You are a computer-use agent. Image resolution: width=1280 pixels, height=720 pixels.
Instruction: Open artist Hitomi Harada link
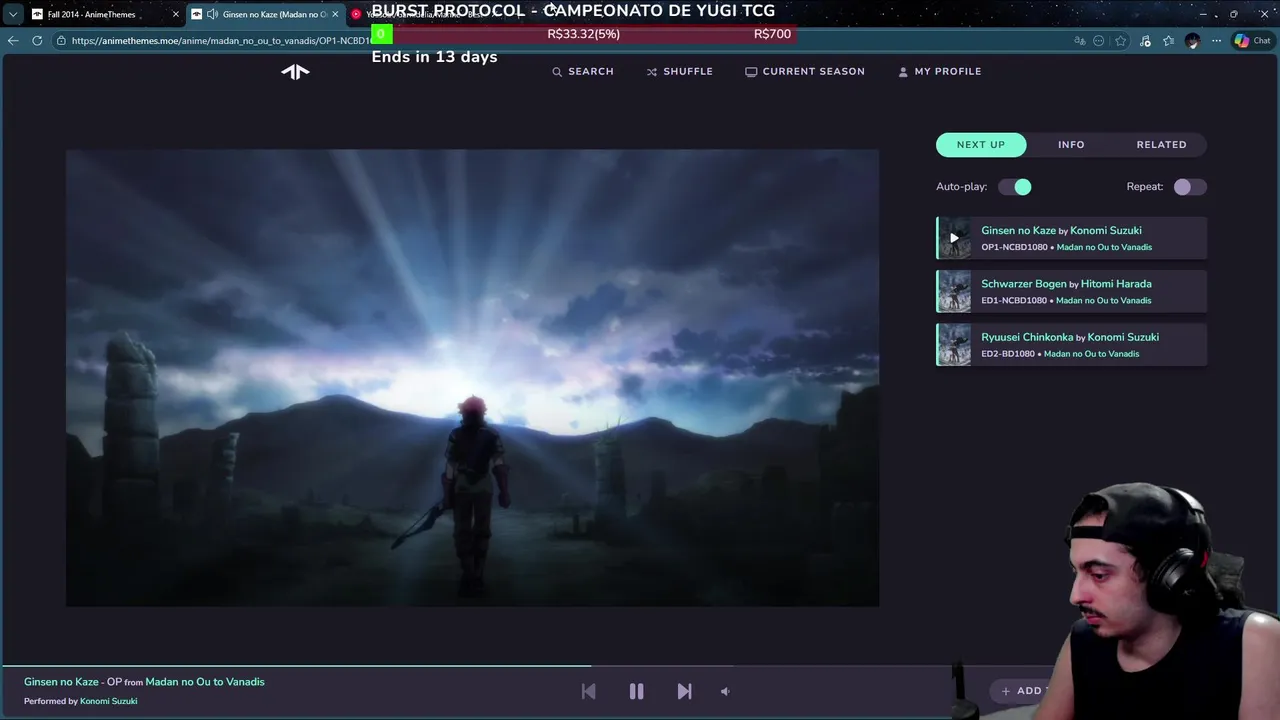point(1116,284)
